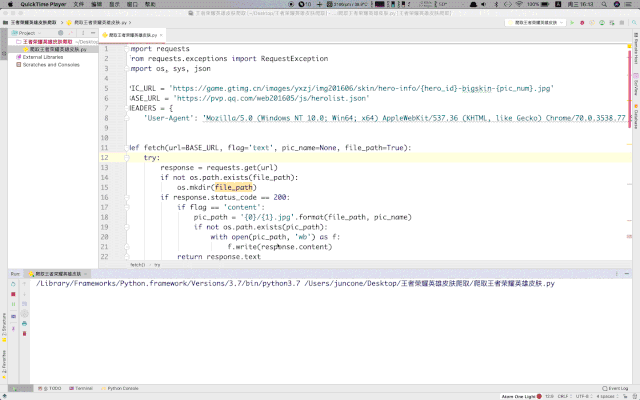Open the Terminal tab in bottom bar
Viewport: 640px width, 400px height.
coord(81,388)
